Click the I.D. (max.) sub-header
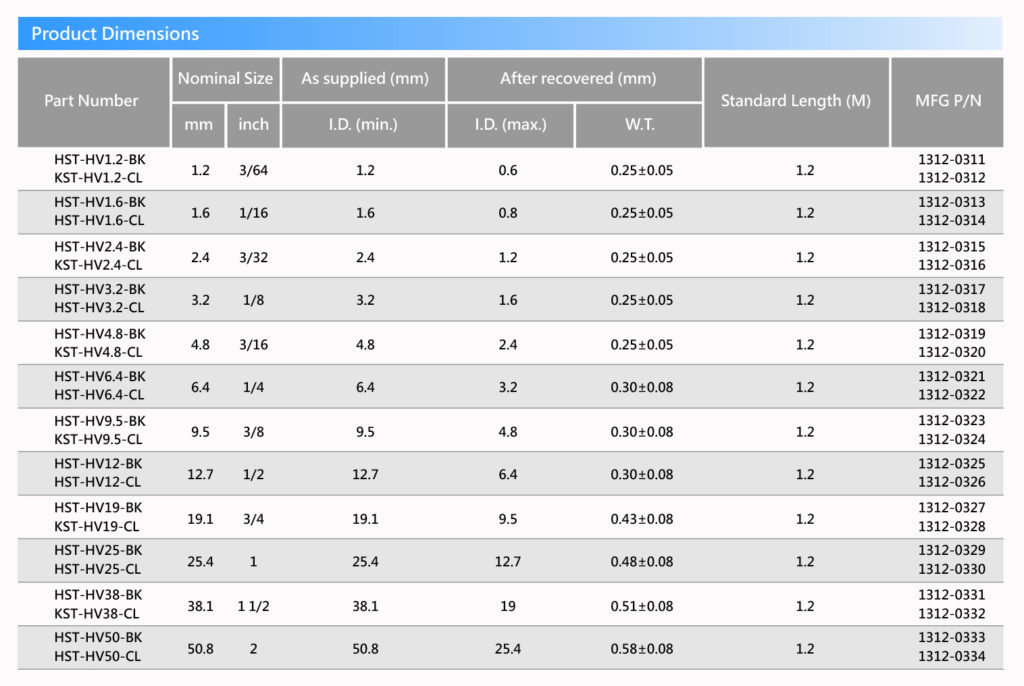The width and height of the screenshot is (1024, 686). coord(509,125)
